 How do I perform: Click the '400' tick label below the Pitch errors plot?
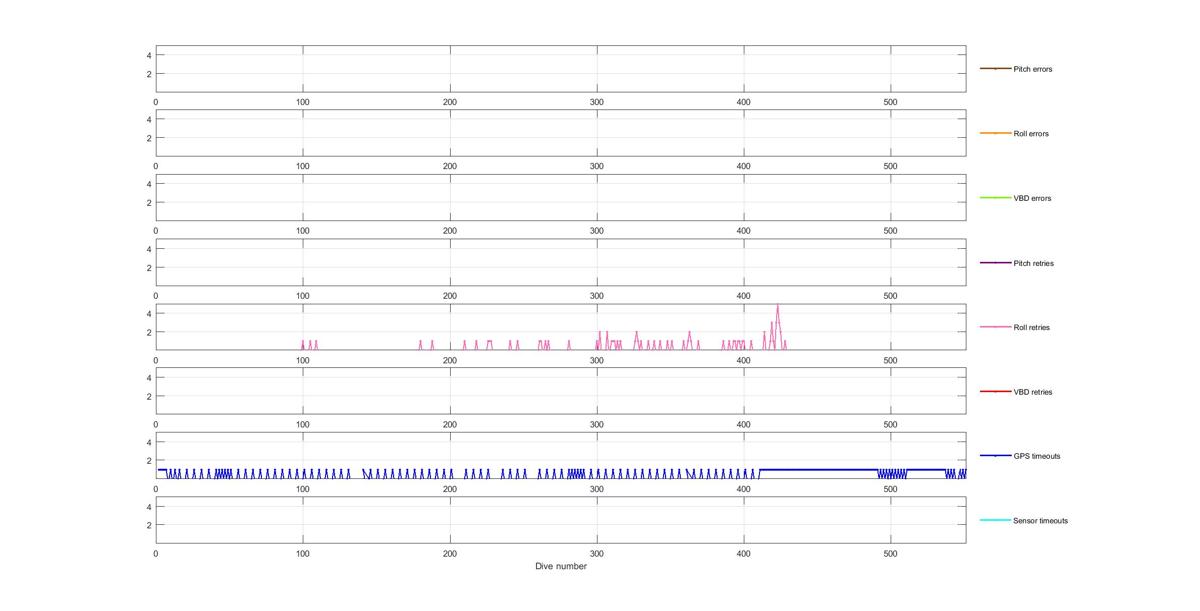pyautogui.click(x=744, y=102)
